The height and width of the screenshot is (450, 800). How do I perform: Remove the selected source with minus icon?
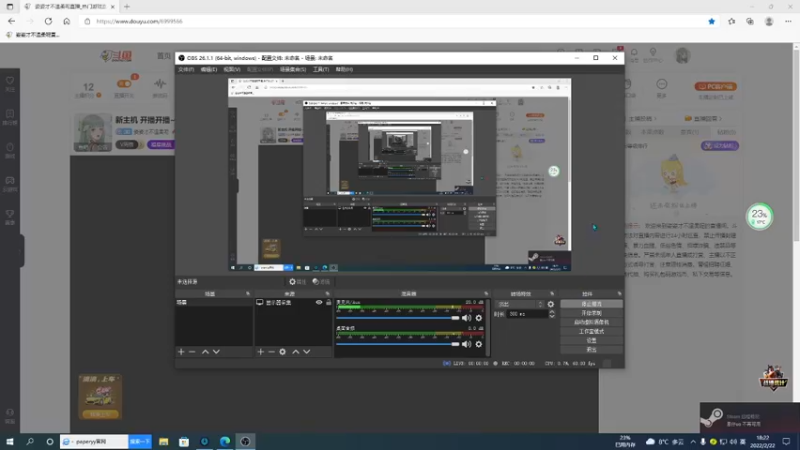point(271,352)
